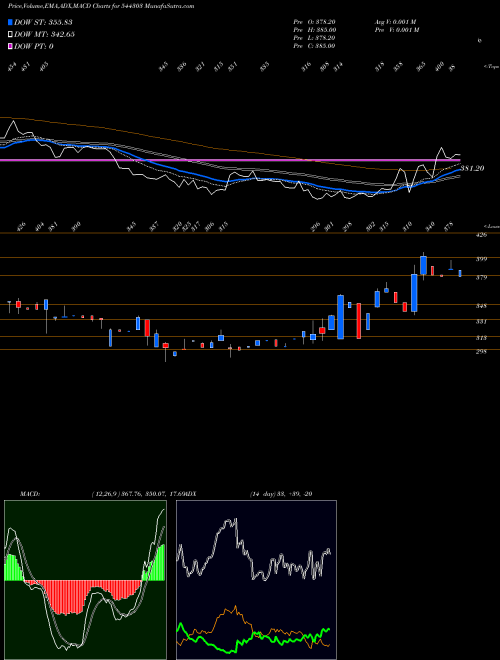The image size is (500, 660).
Task: Click the 348 price axis label
Action: 481,306
